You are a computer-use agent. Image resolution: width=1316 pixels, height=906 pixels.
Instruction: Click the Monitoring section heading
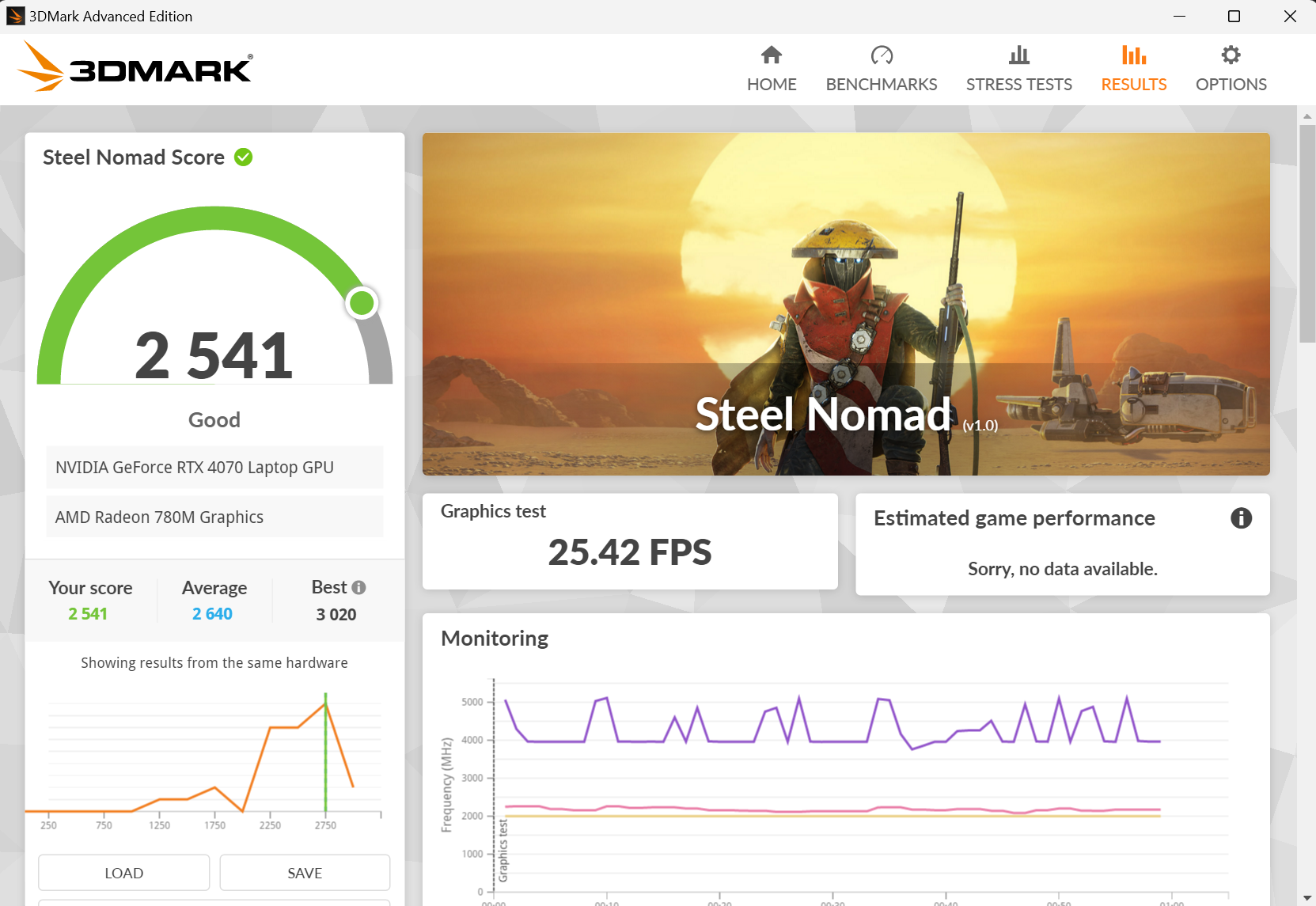[495, 639]
